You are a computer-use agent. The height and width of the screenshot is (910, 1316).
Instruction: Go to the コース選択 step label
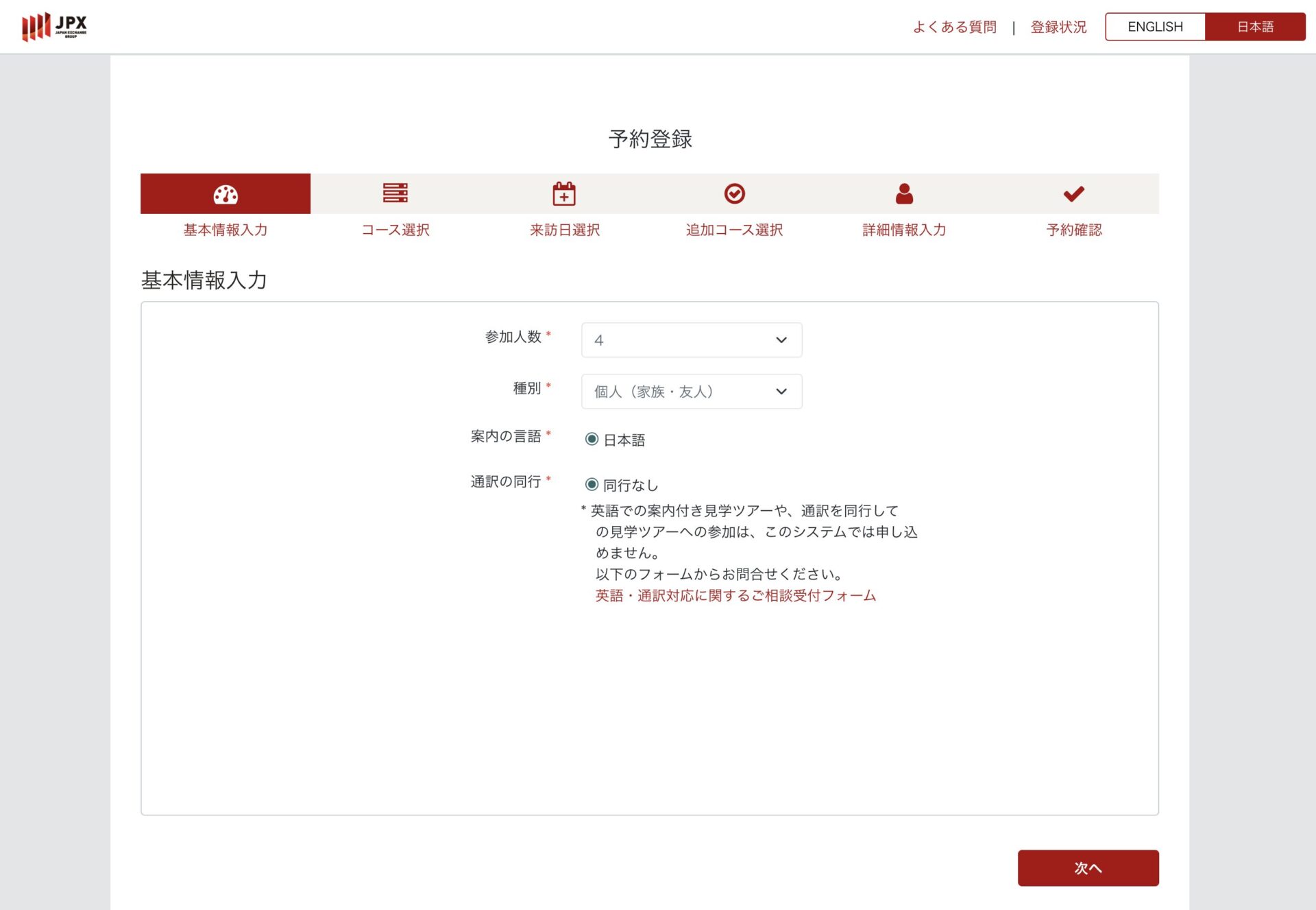[395, 230]
